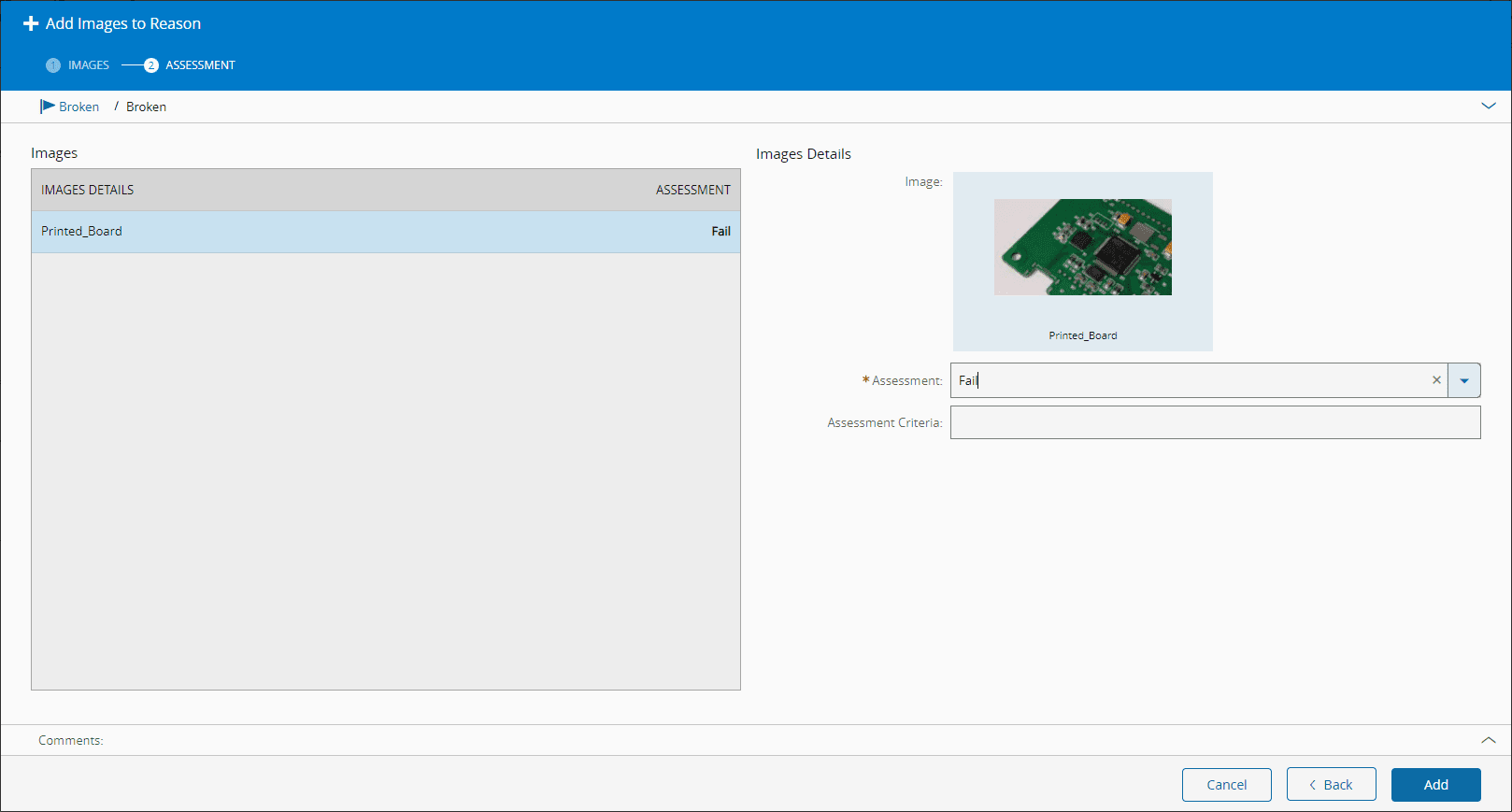Open the first Broken breadcrumb link
The image size is (1512, 812).
tap(78, 107)
